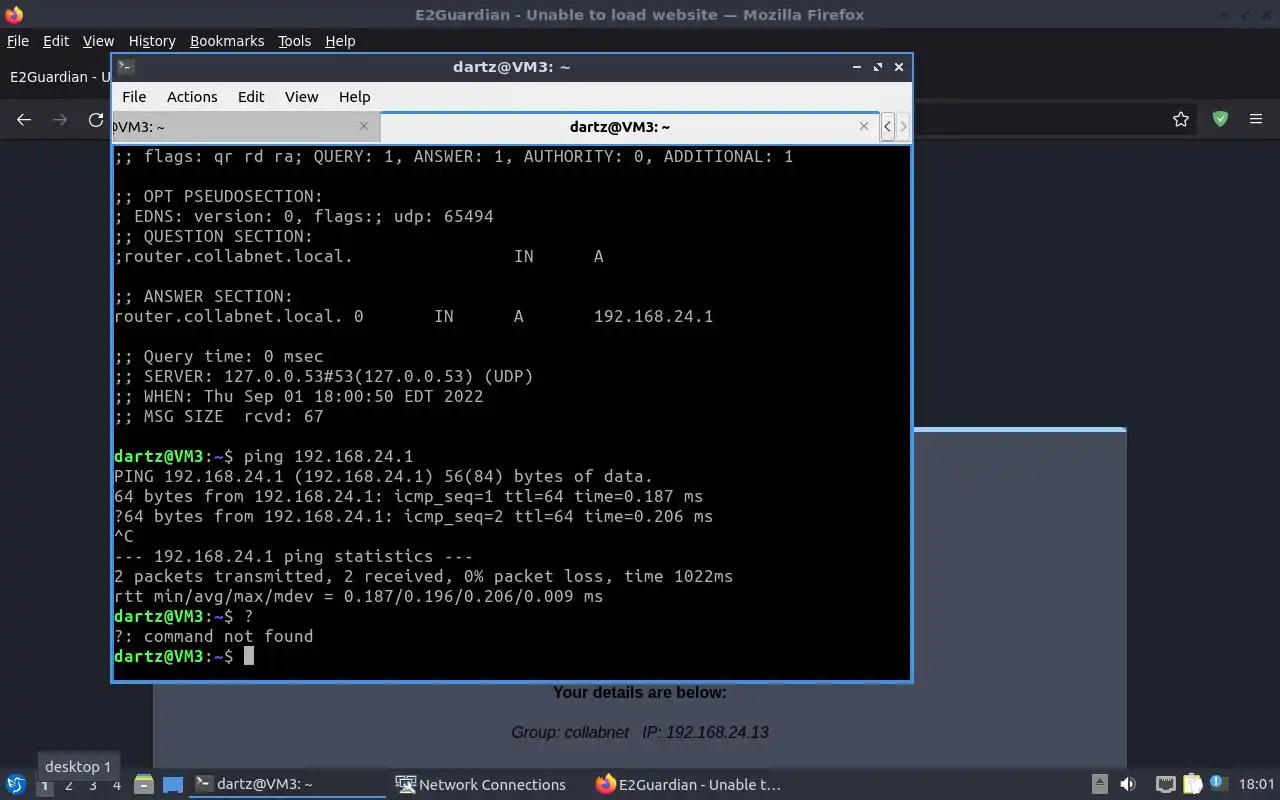
Task: Open the volume control tray icon
Action: click(1128, 785)
